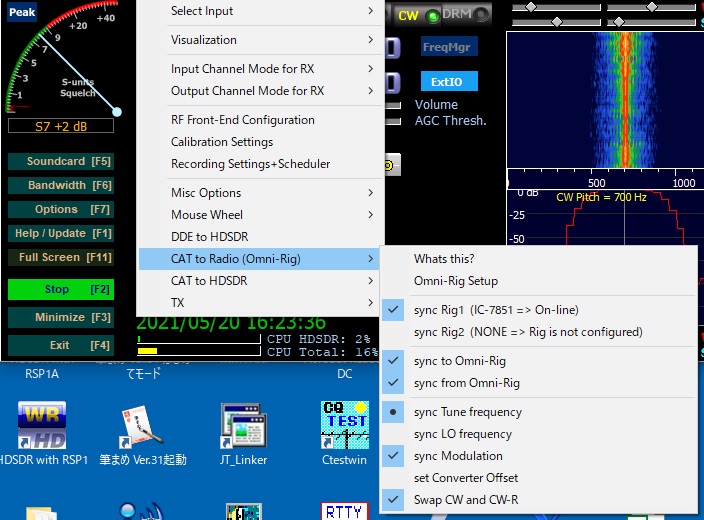Click the Bandwidth [F6] button
The width and height of the screenshot is (704, 520).
coord(61,185)
